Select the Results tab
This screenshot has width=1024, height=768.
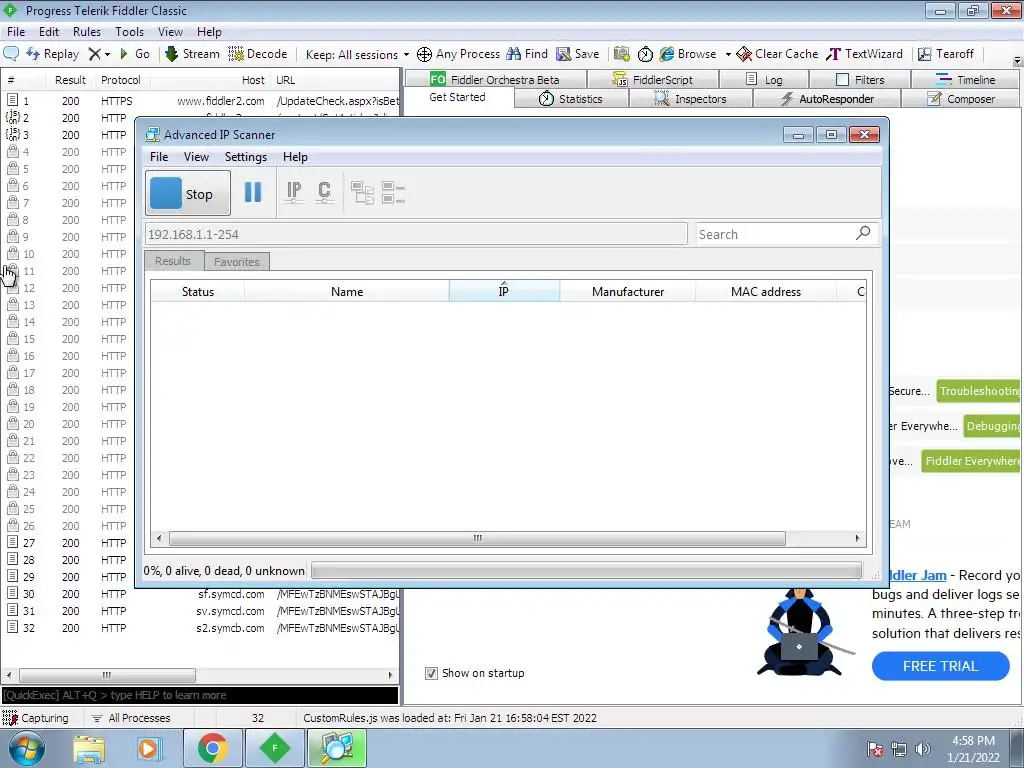(x=173, y=261)
